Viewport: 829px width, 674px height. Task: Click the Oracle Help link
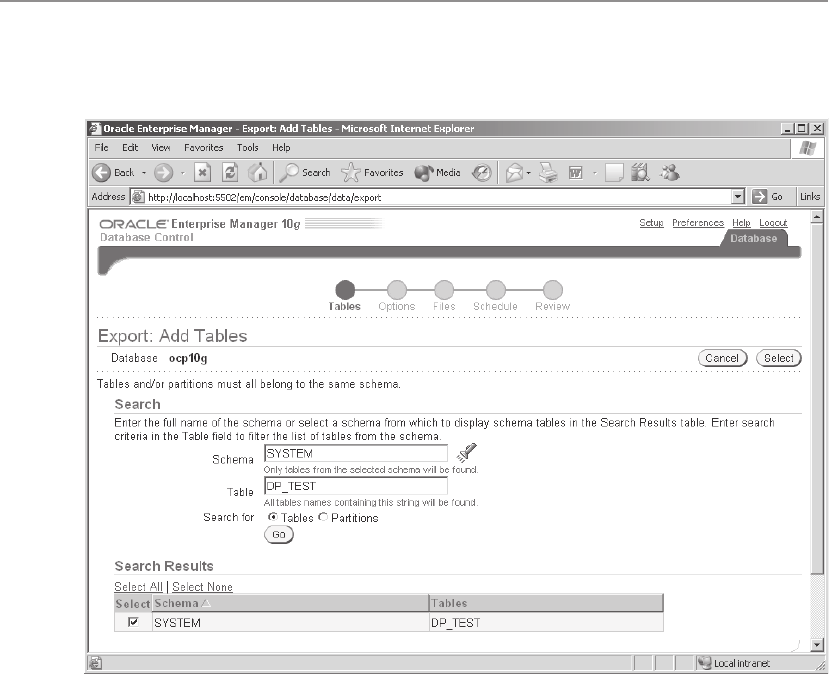coord(741,223)
